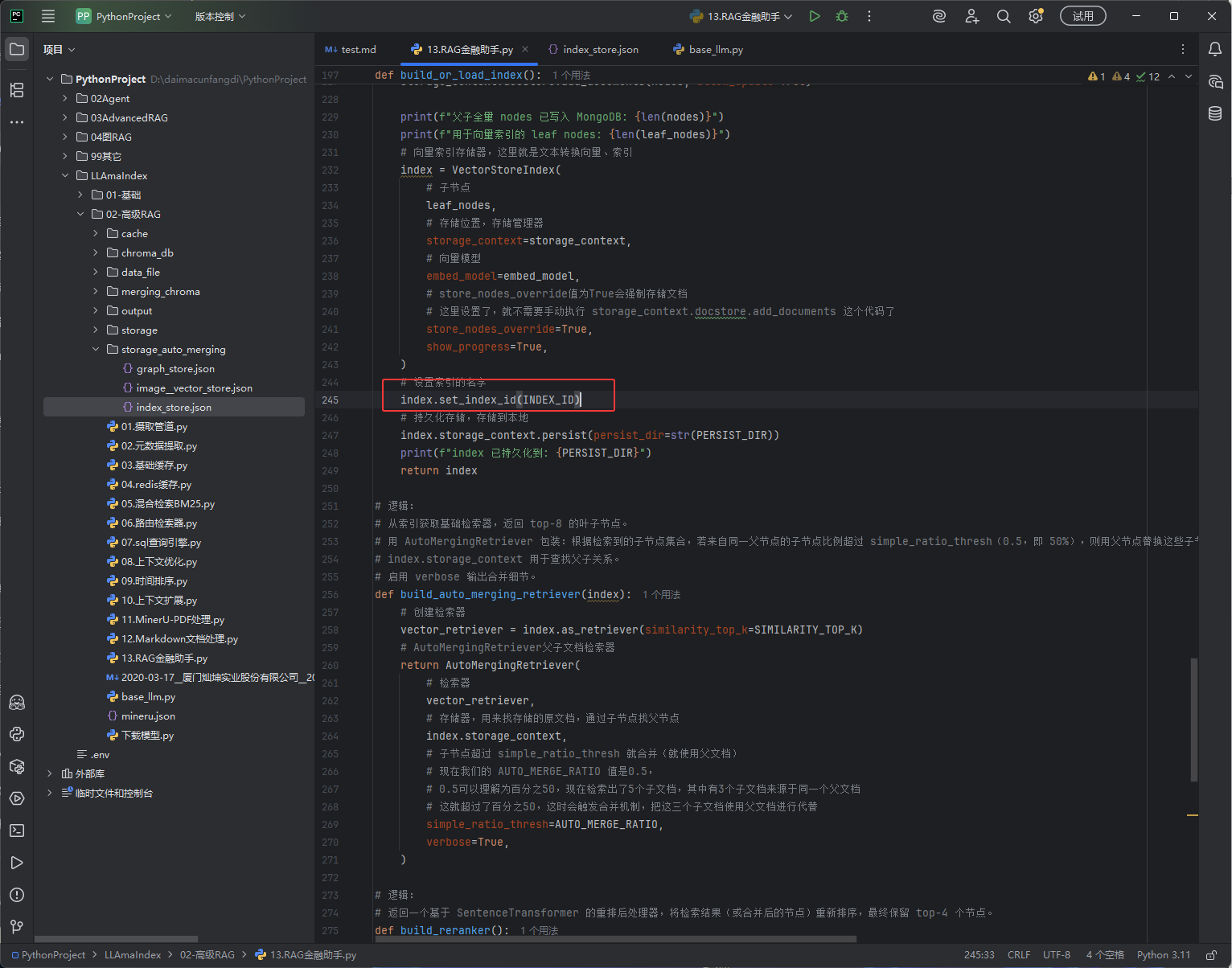Open 下载模型.py file
This screenshot has width=1232, height=968.
click(147, 735)
